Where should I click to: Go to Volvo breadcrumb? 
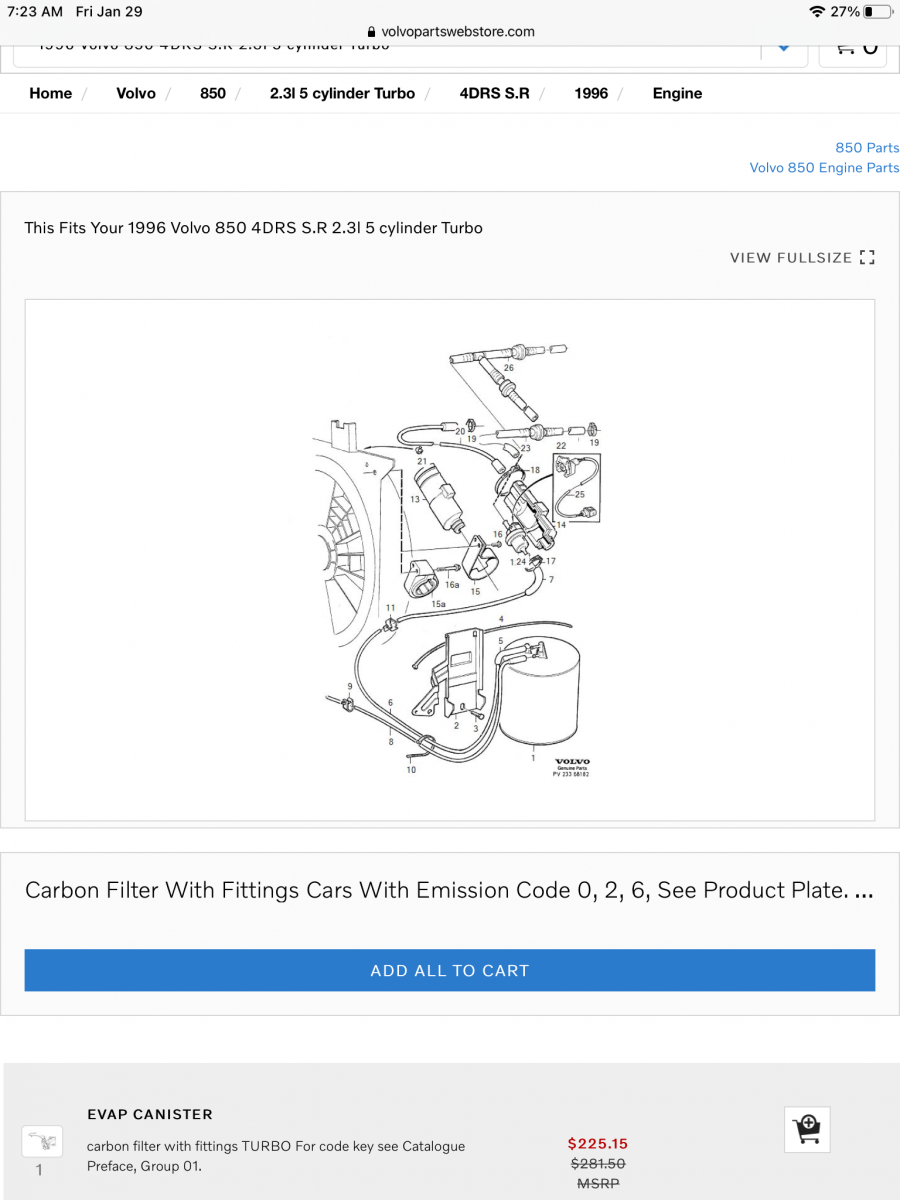click(136, 93)
